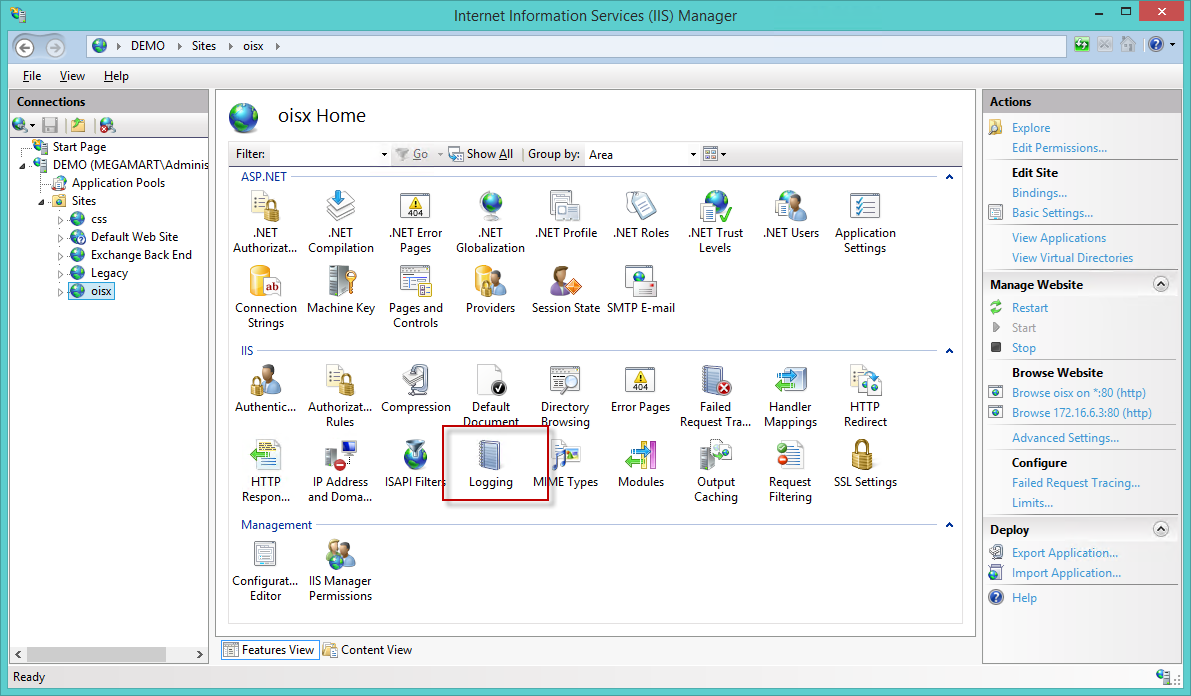Screen dimensions: 1191x696
Task: Open the View menu
Action: pos(72,76)
